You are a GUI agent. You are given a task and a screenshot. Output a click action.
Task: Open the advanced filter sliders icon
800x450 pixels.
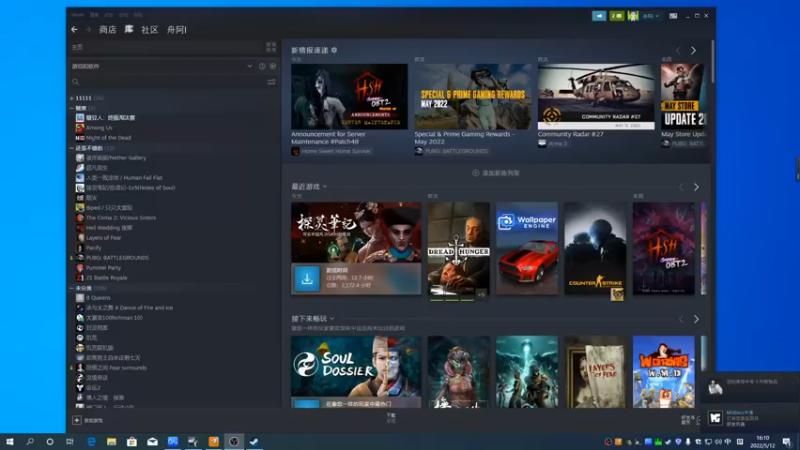pyautogui.click(x=271, y=82)
